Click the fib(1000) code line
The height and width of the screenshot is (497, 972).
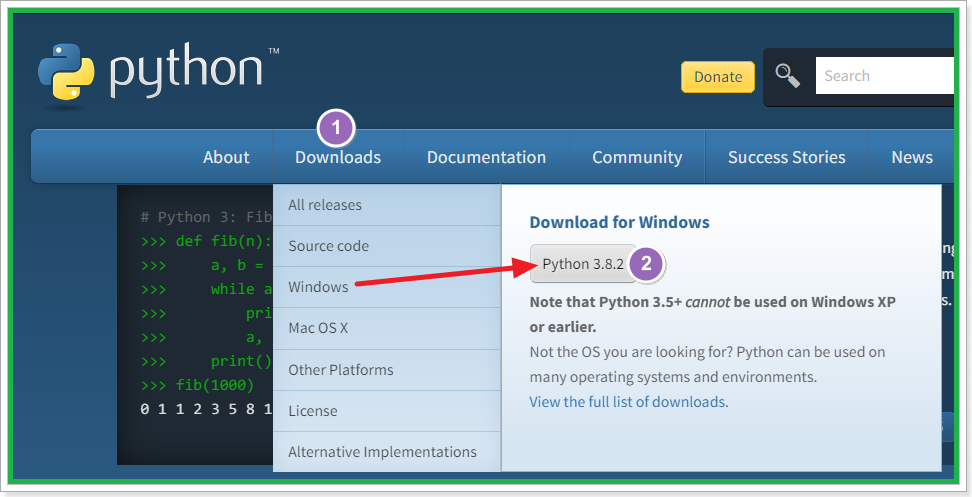197,385
